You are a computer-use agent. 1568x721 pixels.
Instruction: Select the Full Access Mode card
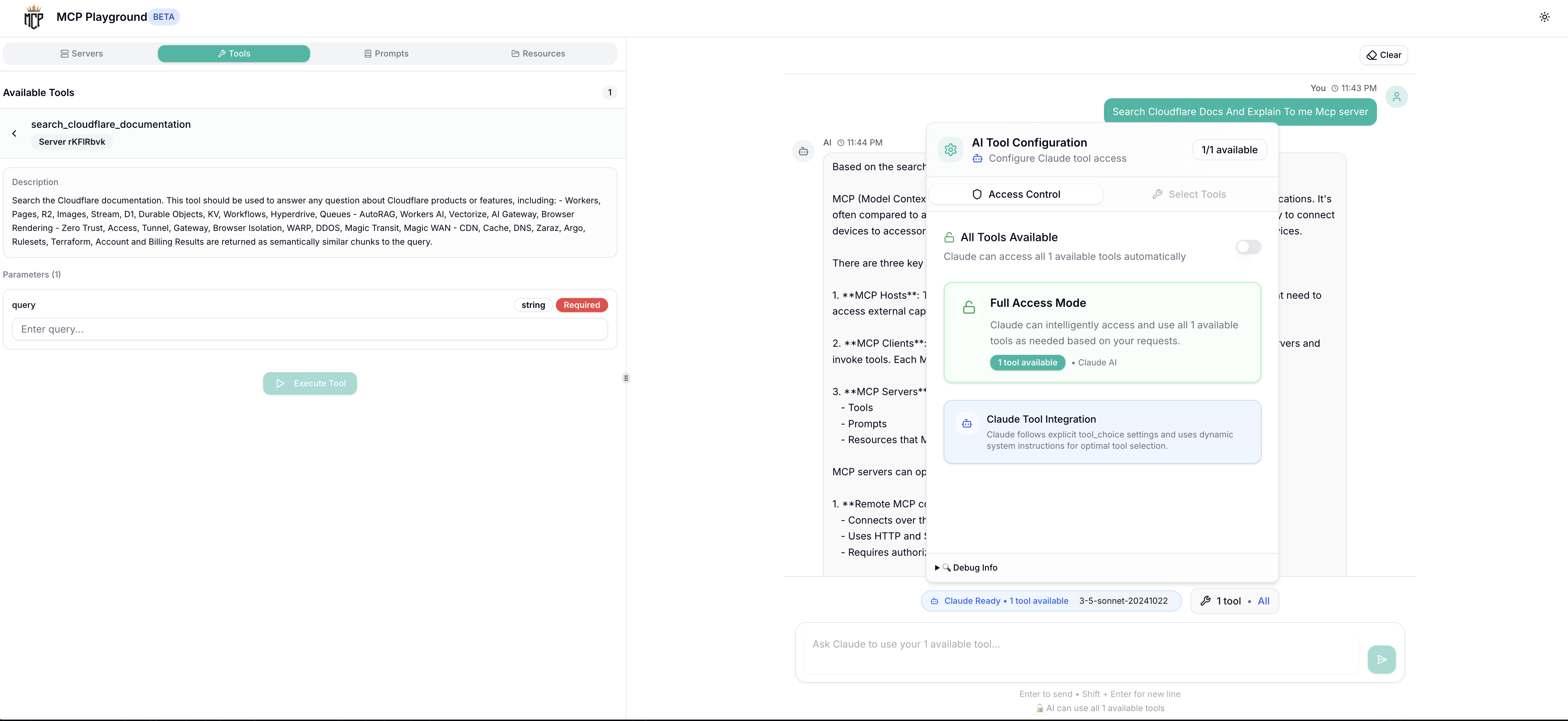tap(1102, 332)
